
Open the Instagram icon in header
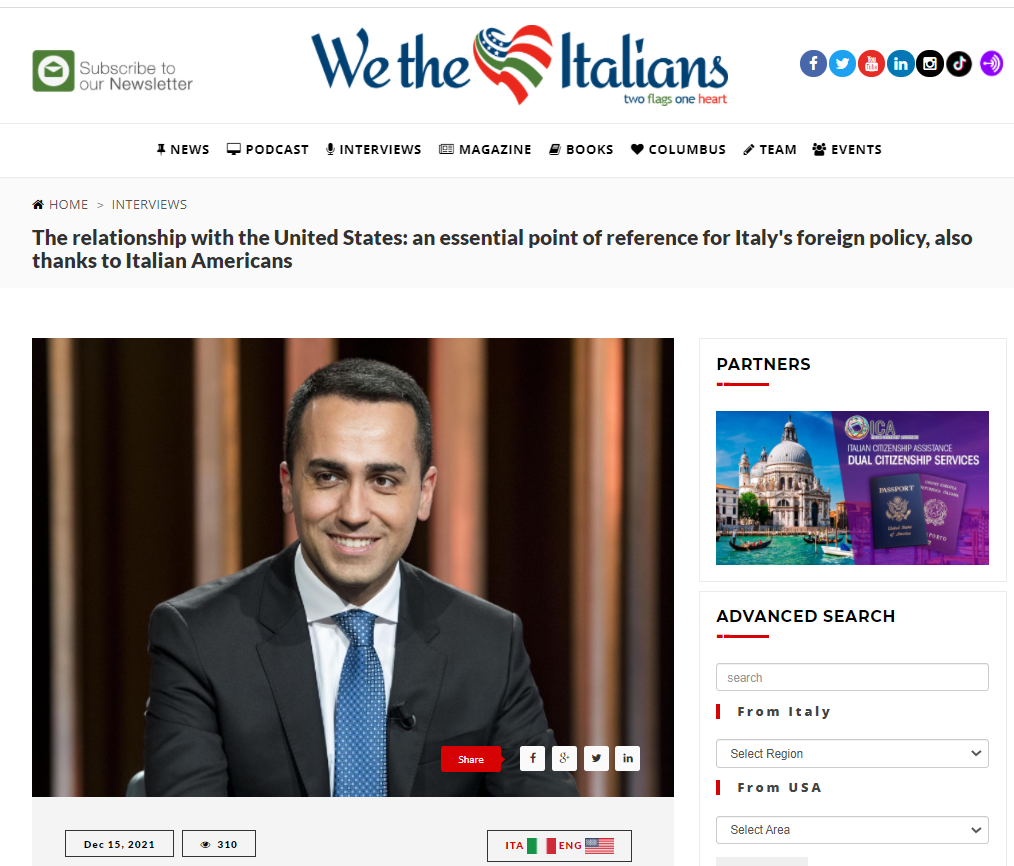click(930, 63)
